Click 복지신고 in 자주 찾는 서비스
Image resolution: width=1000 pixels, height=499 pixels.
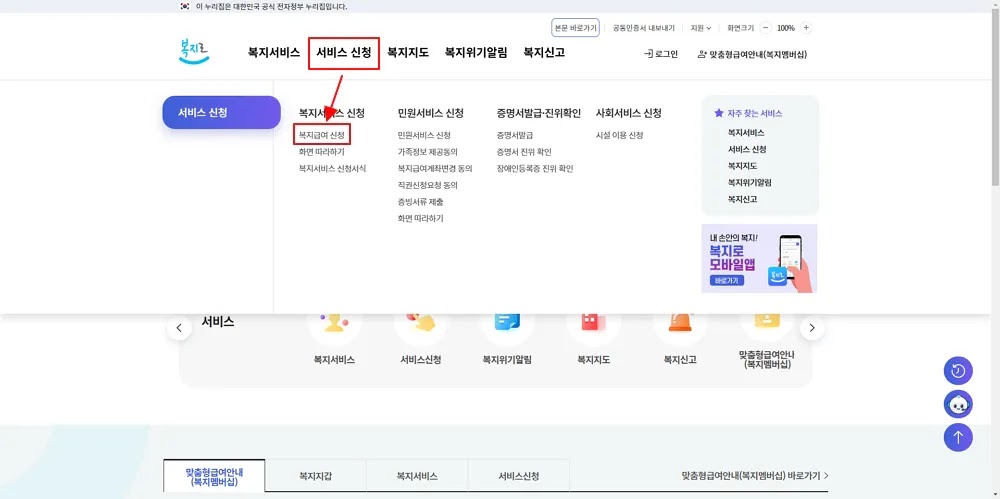pos(742,199)
